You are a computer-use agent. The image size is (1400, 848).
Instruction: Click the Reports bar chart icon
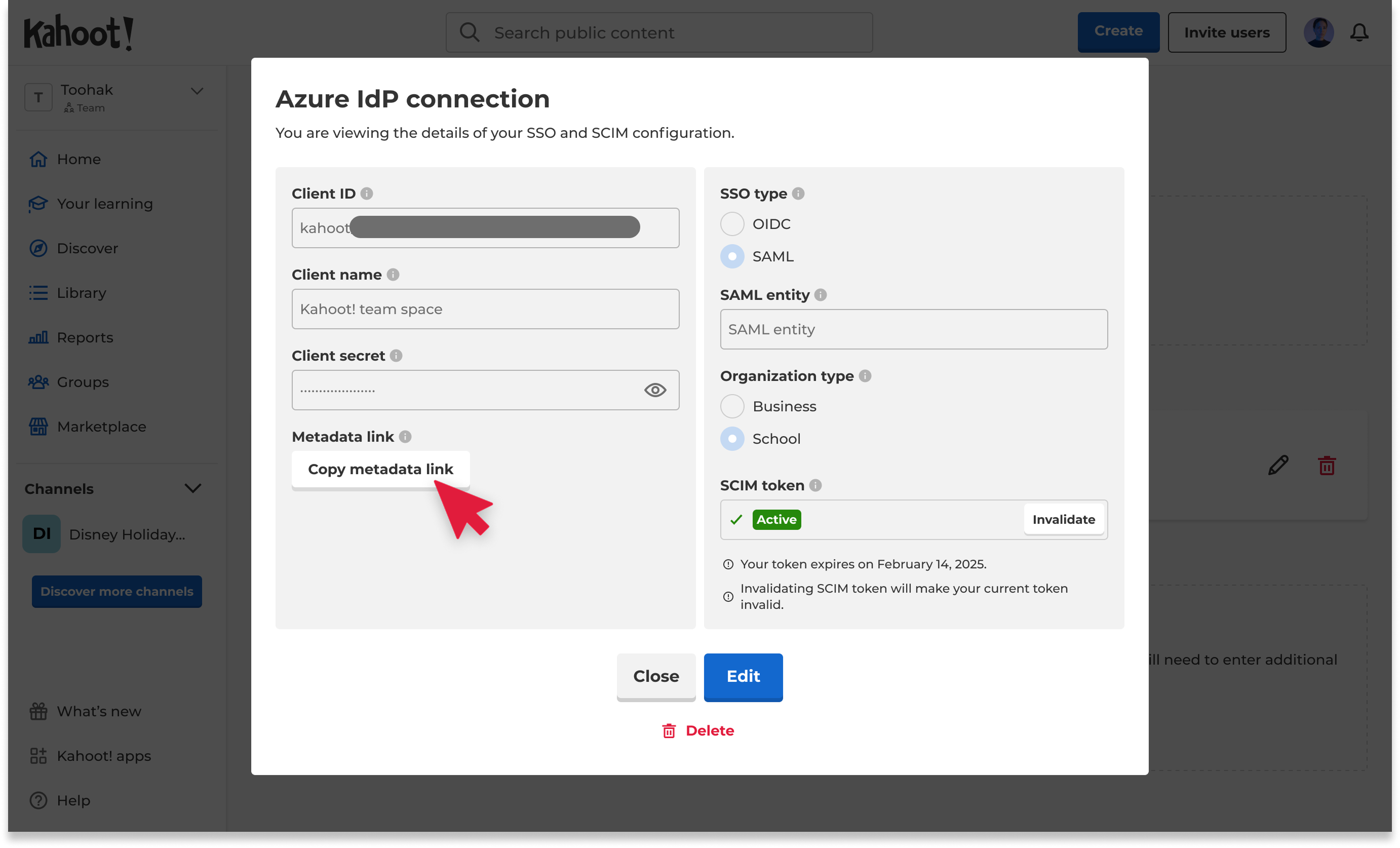(x=38, y=337)
